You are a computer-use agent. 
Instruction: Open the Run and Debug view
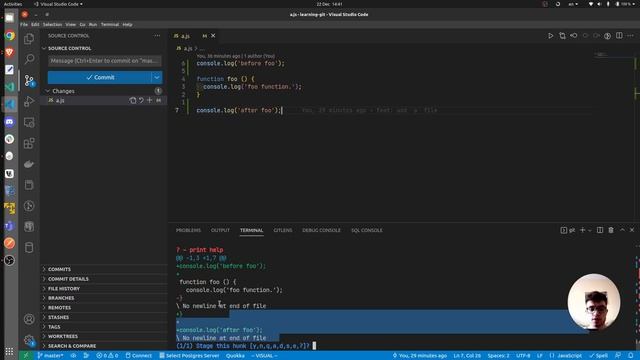pyautogui.click(x=29, y=101)
